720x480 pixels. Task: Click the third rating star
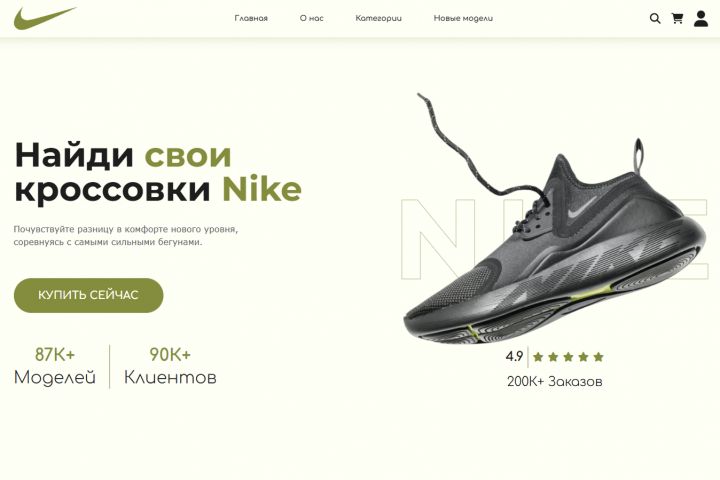point(568,356)
